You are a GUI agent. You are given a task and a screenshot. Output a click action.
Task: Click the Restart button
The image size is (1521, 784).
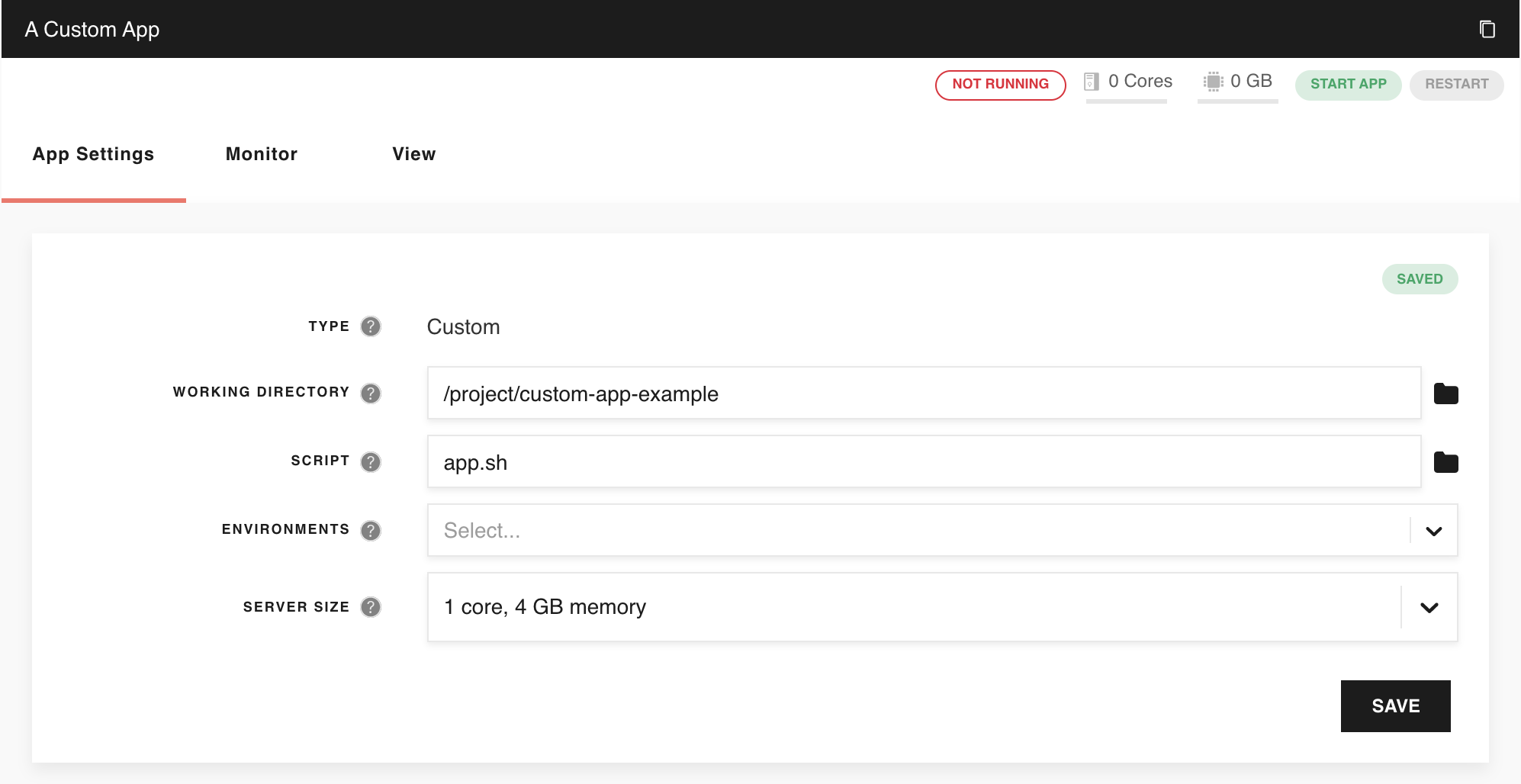tap(1456, 84)
